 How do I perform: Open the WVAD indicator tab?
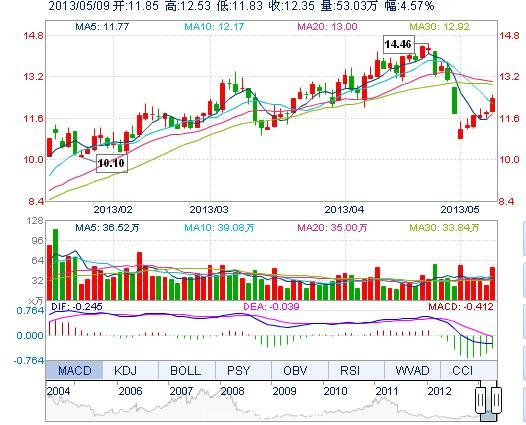point(412,370)
